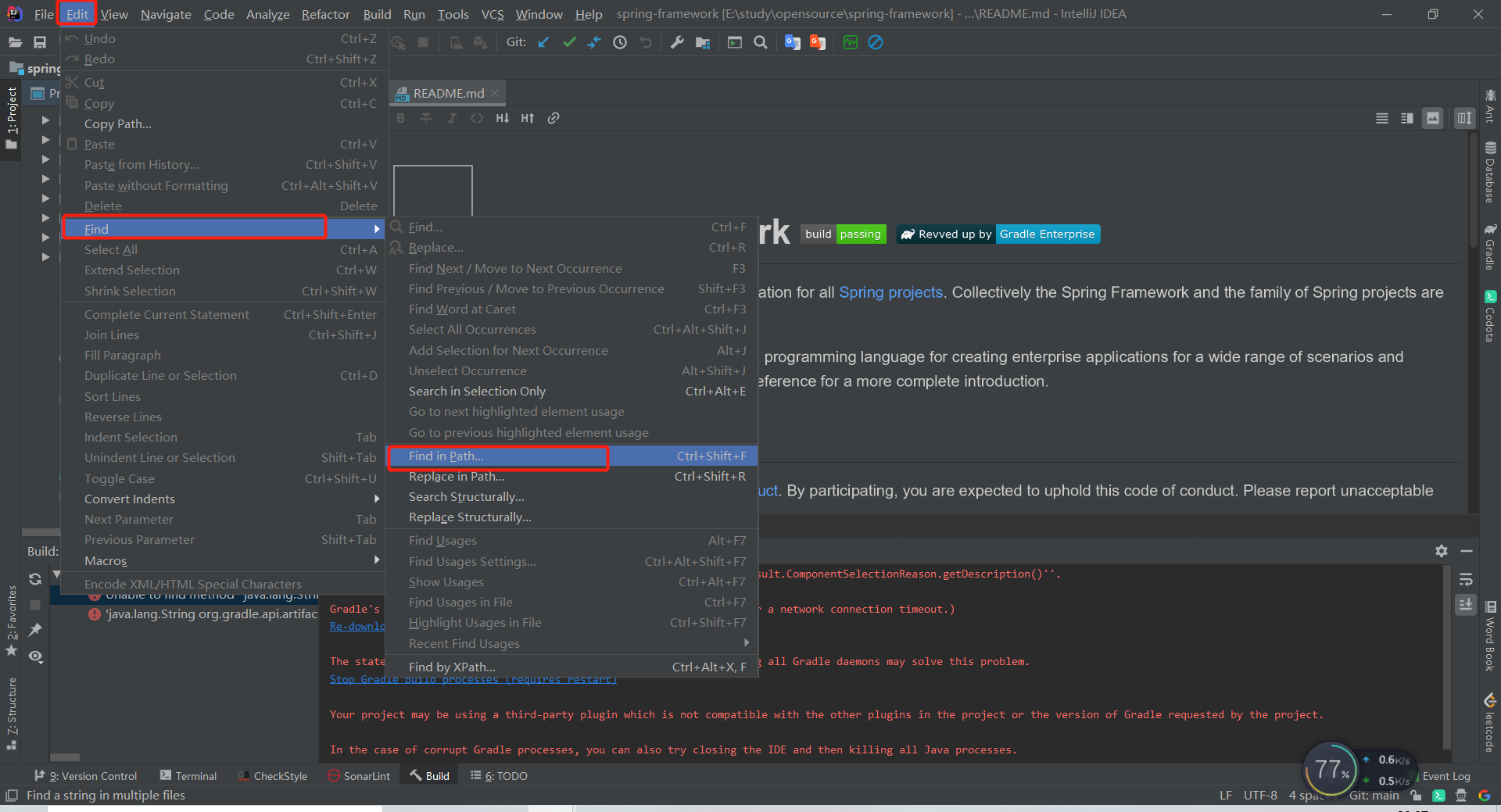This screenshot has width=1501, height=812.
Task: Open the Terminal tool window
Action: (188, 775)
